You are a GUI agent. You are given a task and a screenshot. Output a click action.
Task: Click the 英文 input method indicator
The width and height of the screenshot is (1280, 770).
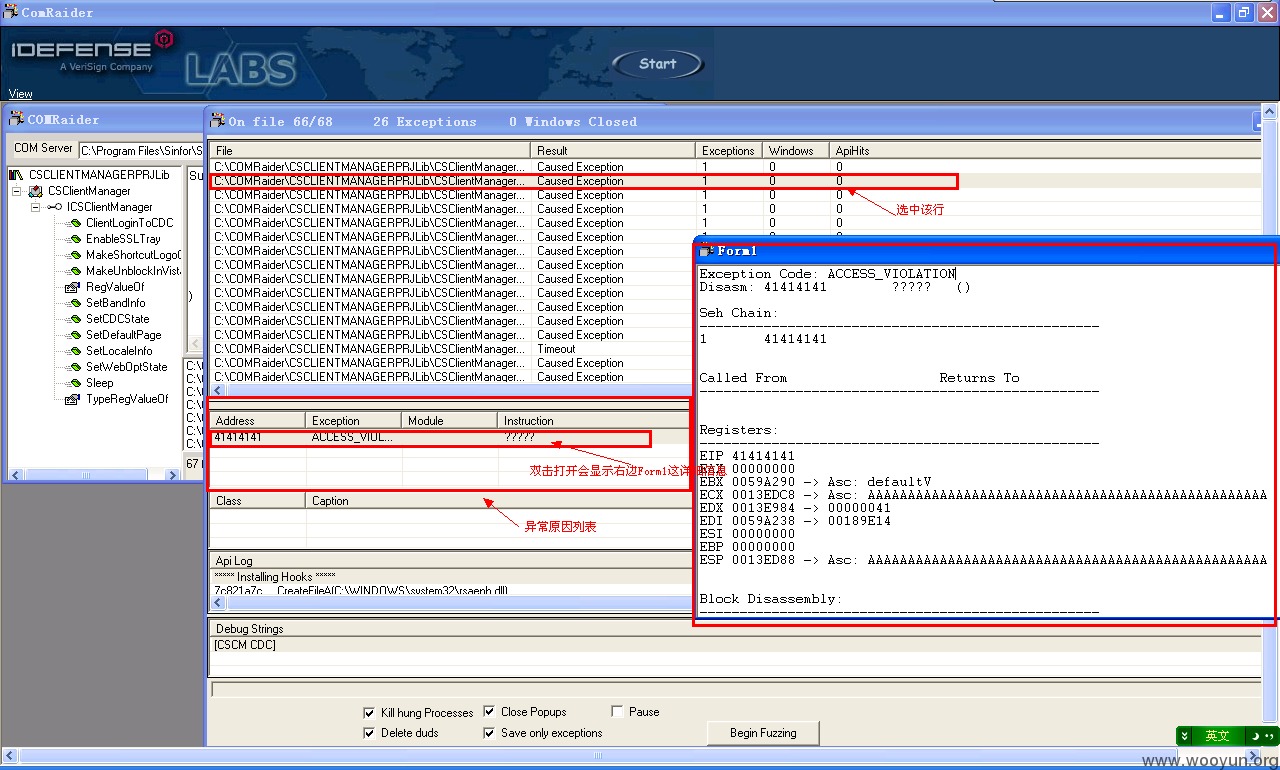(x=1217, y=736)
